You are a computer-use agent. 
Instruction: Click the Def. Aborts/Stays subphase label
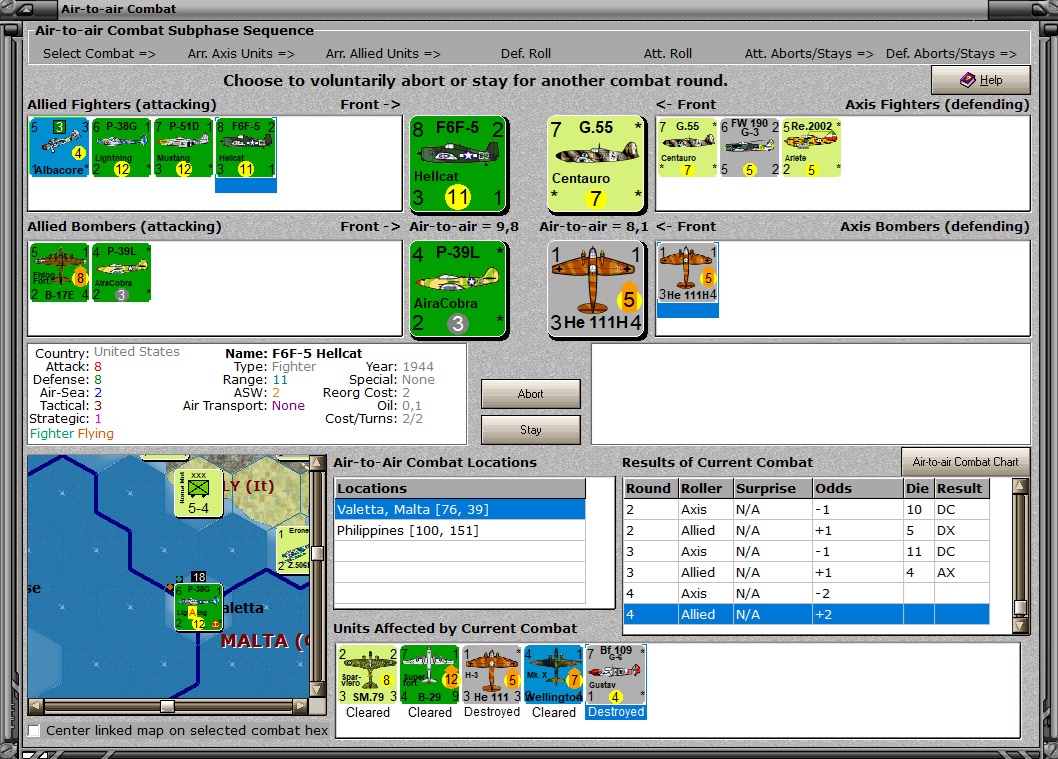coord(951,53)
